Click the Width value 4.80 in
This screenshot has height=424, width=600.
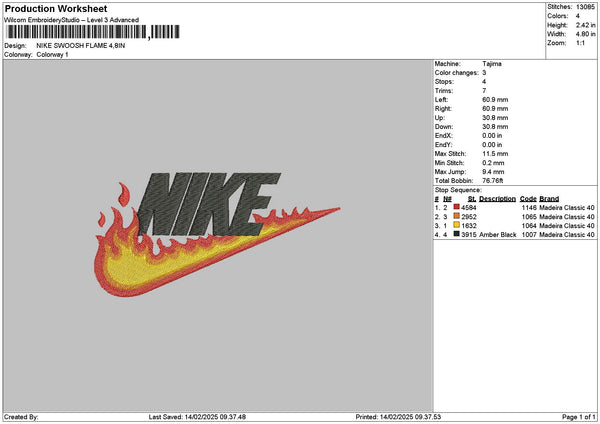pos(585,34)
